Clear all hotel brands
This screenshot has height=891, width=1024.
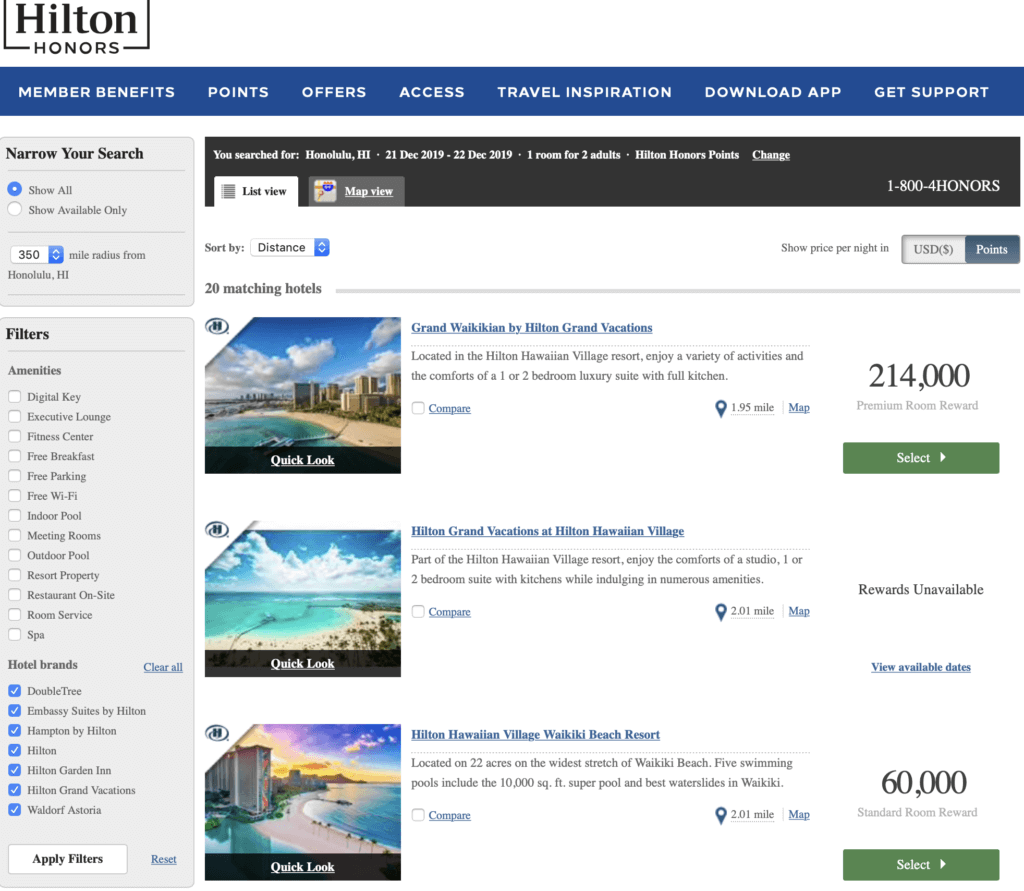[x=163, y=667]
